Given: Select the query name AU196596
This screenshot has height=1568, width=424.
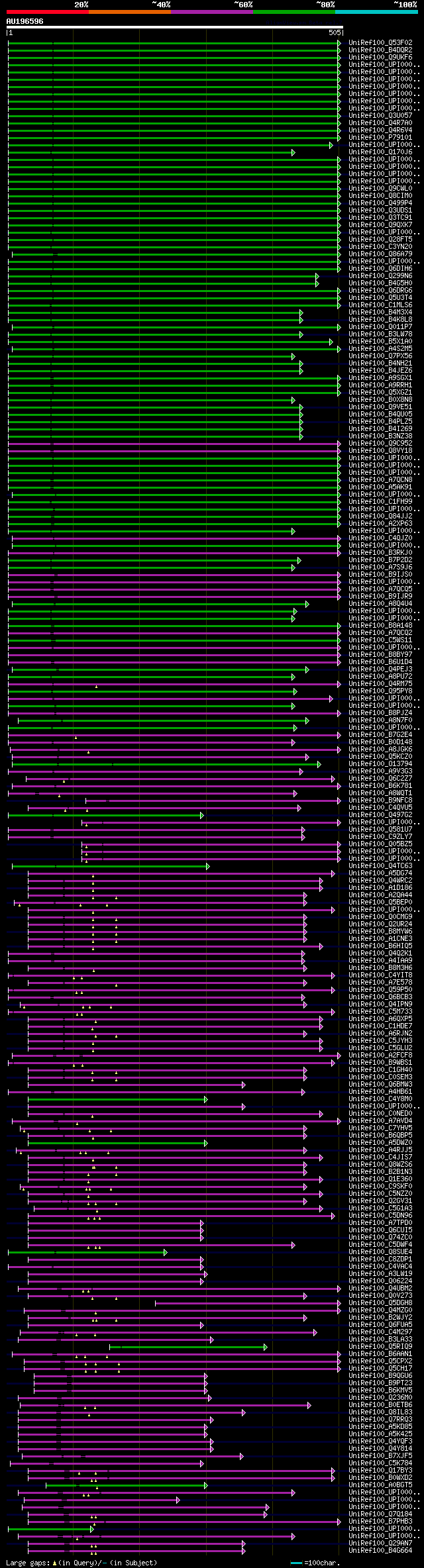Looking at the screenshot, I should coord(25,21).
